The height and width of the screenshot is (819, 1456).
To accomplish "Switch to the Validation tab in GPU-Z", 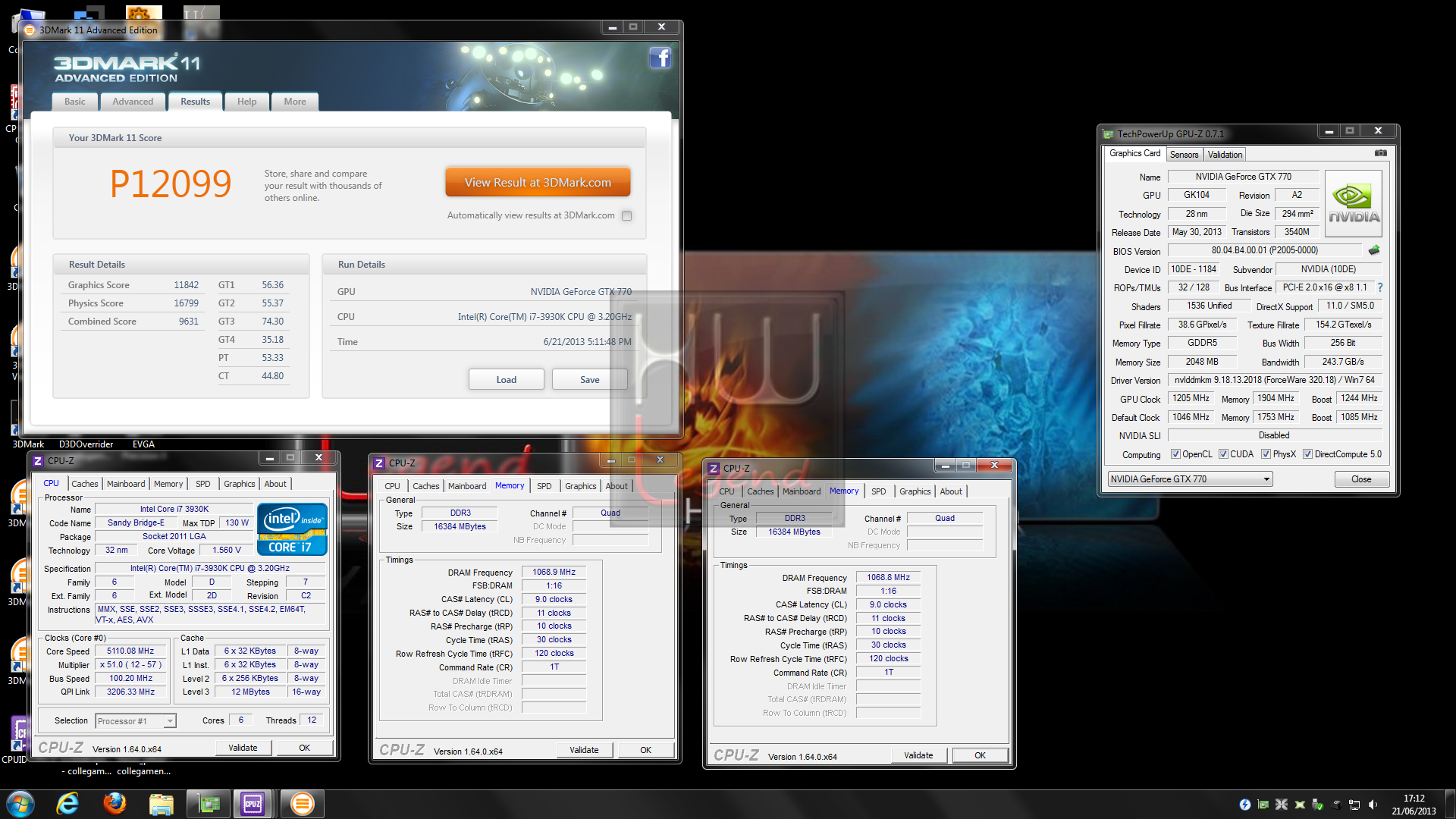I will click(1225, 155).
